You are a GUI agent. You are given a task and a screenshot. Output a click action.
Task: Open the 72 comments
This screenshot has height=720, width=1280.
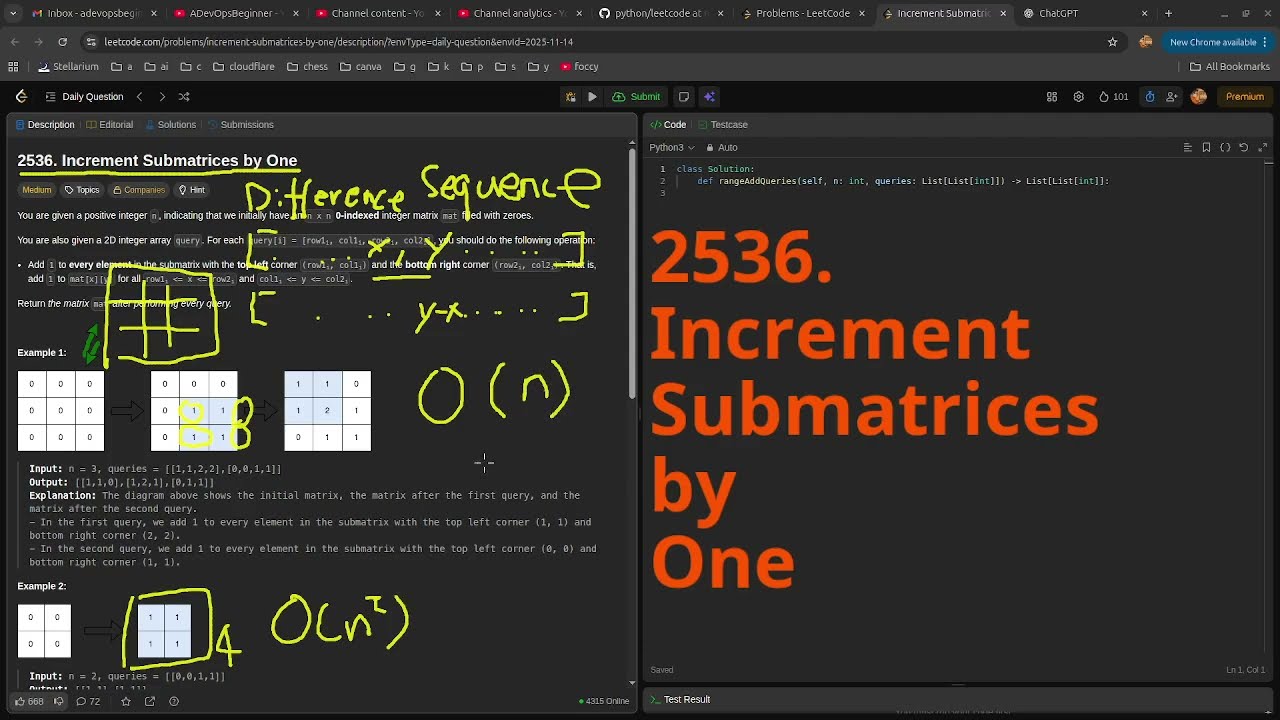(x=89, y=701)
